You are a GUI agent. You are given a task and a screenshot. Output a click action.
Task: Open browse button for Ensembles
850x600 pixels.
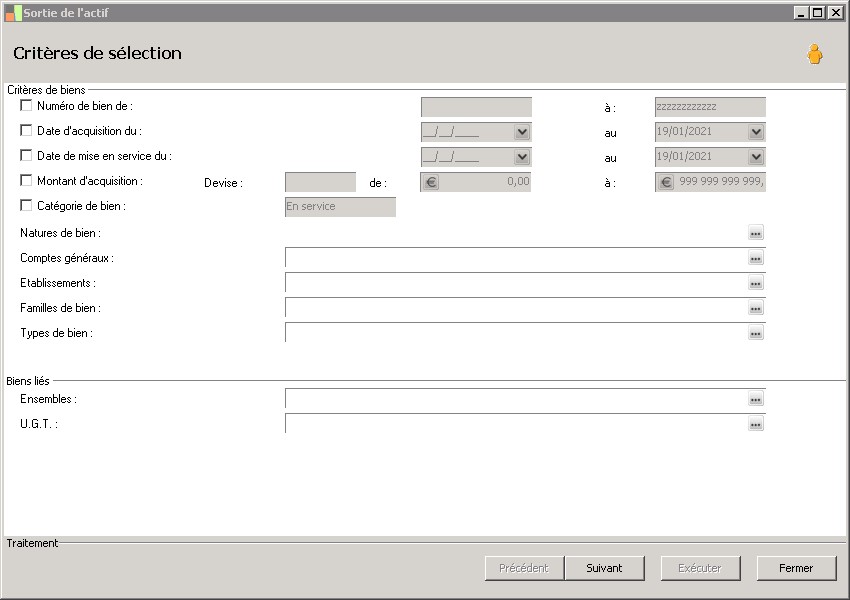[x=756, y=399]
